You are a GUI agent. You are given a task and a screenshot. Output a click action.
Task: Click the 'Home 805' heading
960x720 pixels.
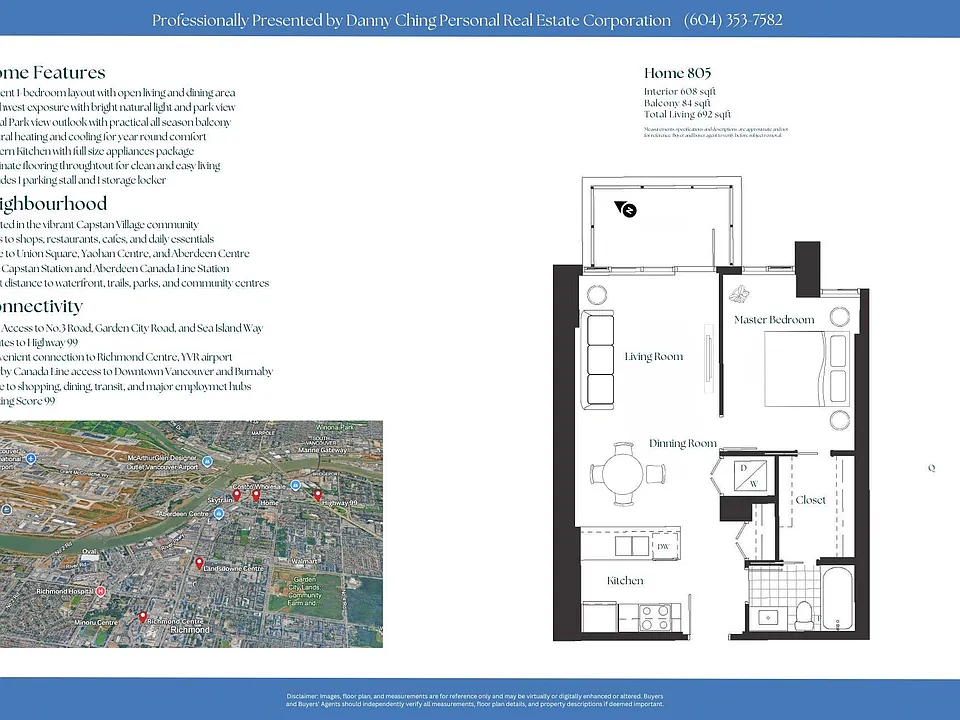click(x=677, y=73)
